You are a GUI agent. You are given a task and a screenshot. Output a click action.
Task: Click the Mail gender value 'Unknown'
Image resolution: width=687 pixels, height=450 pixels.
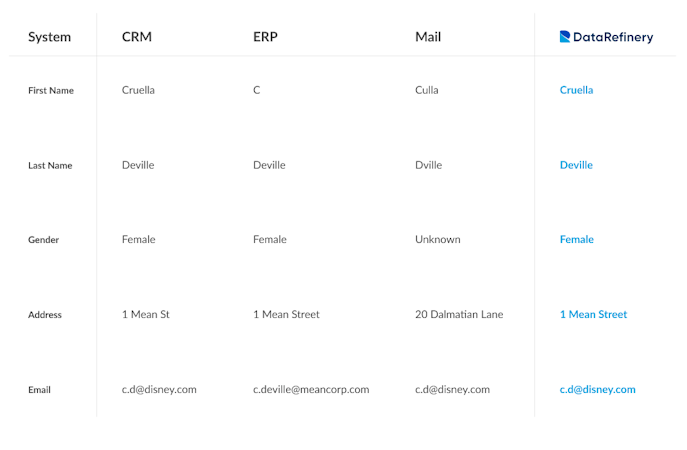438,240
